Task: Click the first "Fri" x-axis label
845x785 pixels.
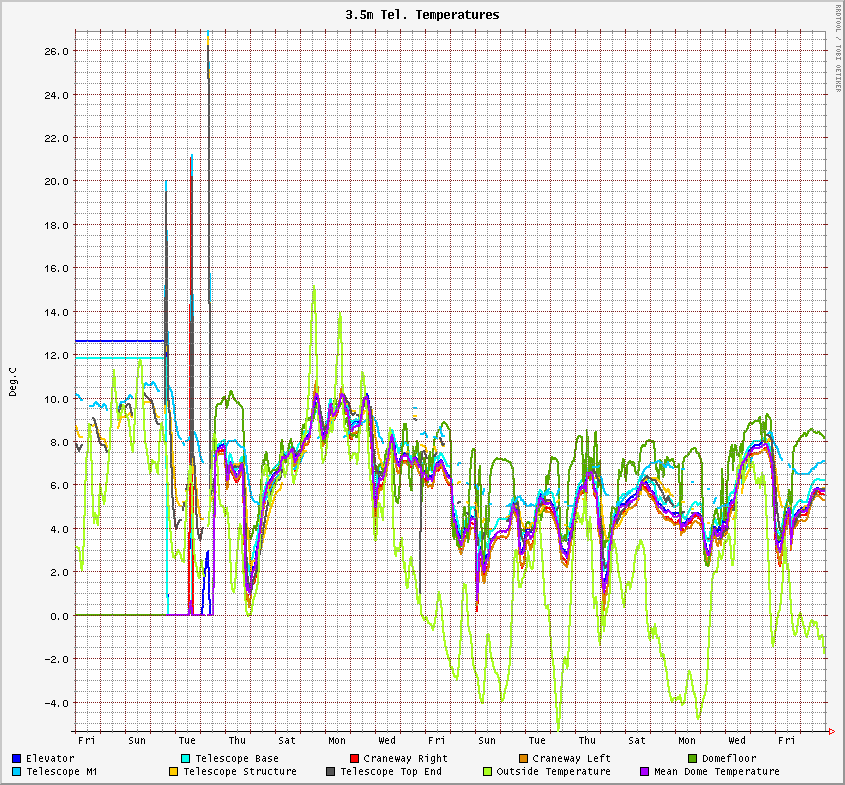Action: tap(87, 740)
